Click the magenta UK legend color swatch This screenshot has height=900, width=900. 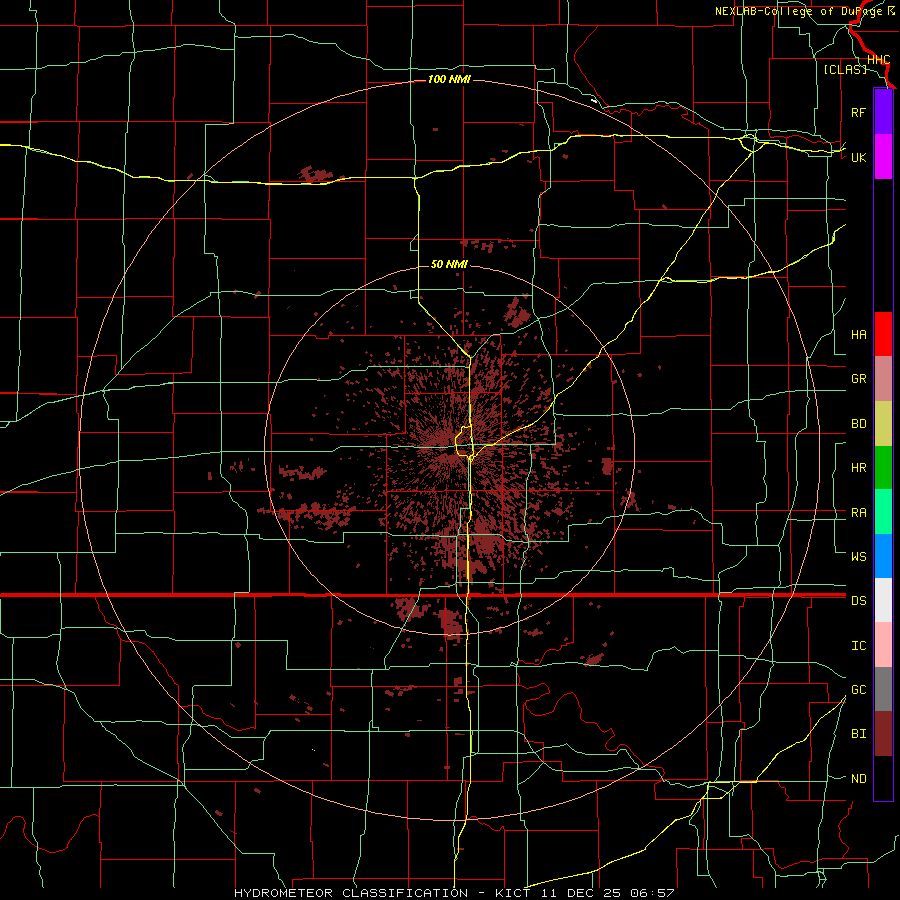pyautogui.click(x=883, y=157)
